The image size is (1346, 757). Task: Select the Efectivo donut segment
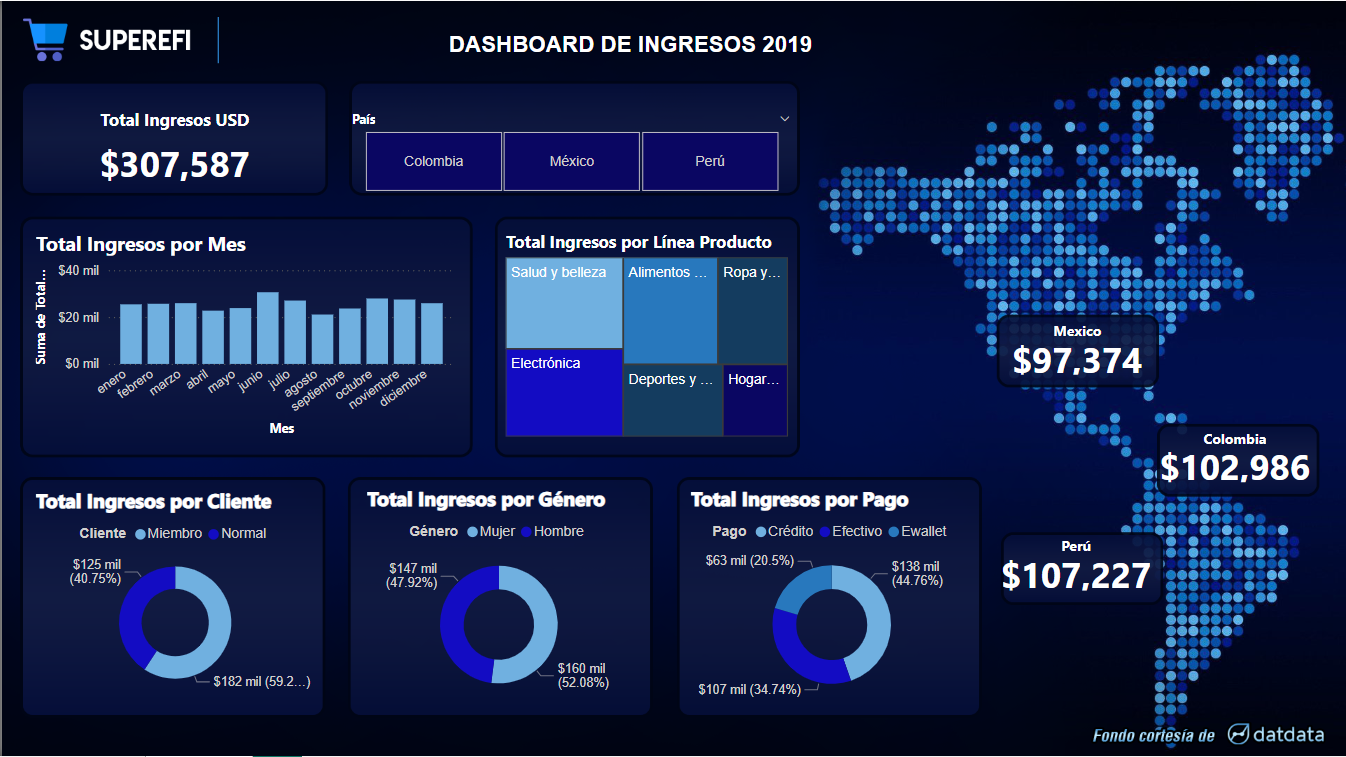pyautogui.click(x=798, y=657)
